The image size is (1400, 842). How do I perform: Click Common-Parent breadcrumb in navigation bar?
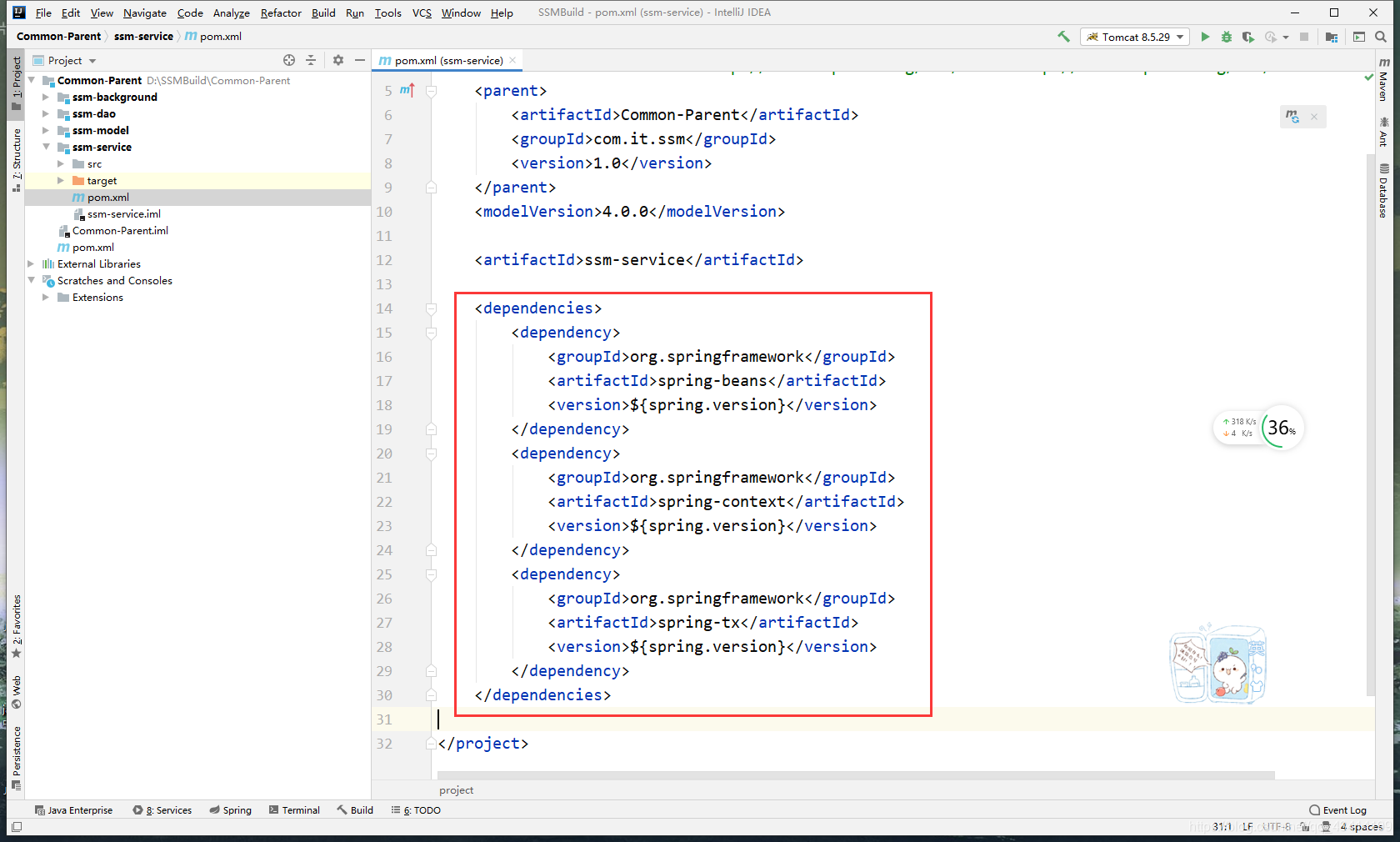(x=58, y=37)
